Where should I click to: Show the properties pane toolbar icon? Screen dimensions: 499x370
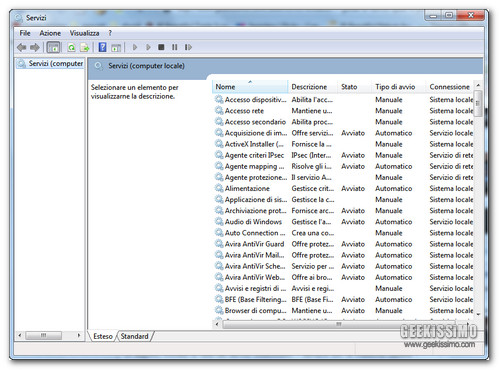[x=116, y=48]
